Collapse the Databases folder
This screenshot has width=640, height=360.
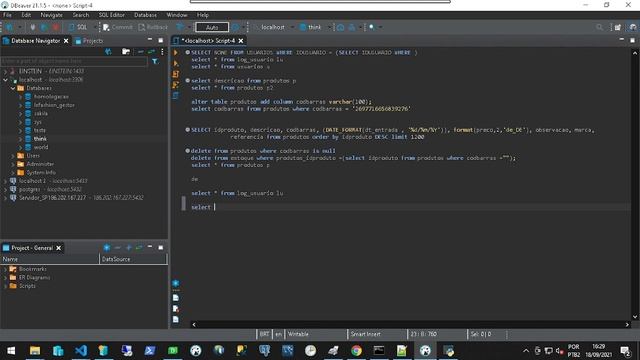13,88
